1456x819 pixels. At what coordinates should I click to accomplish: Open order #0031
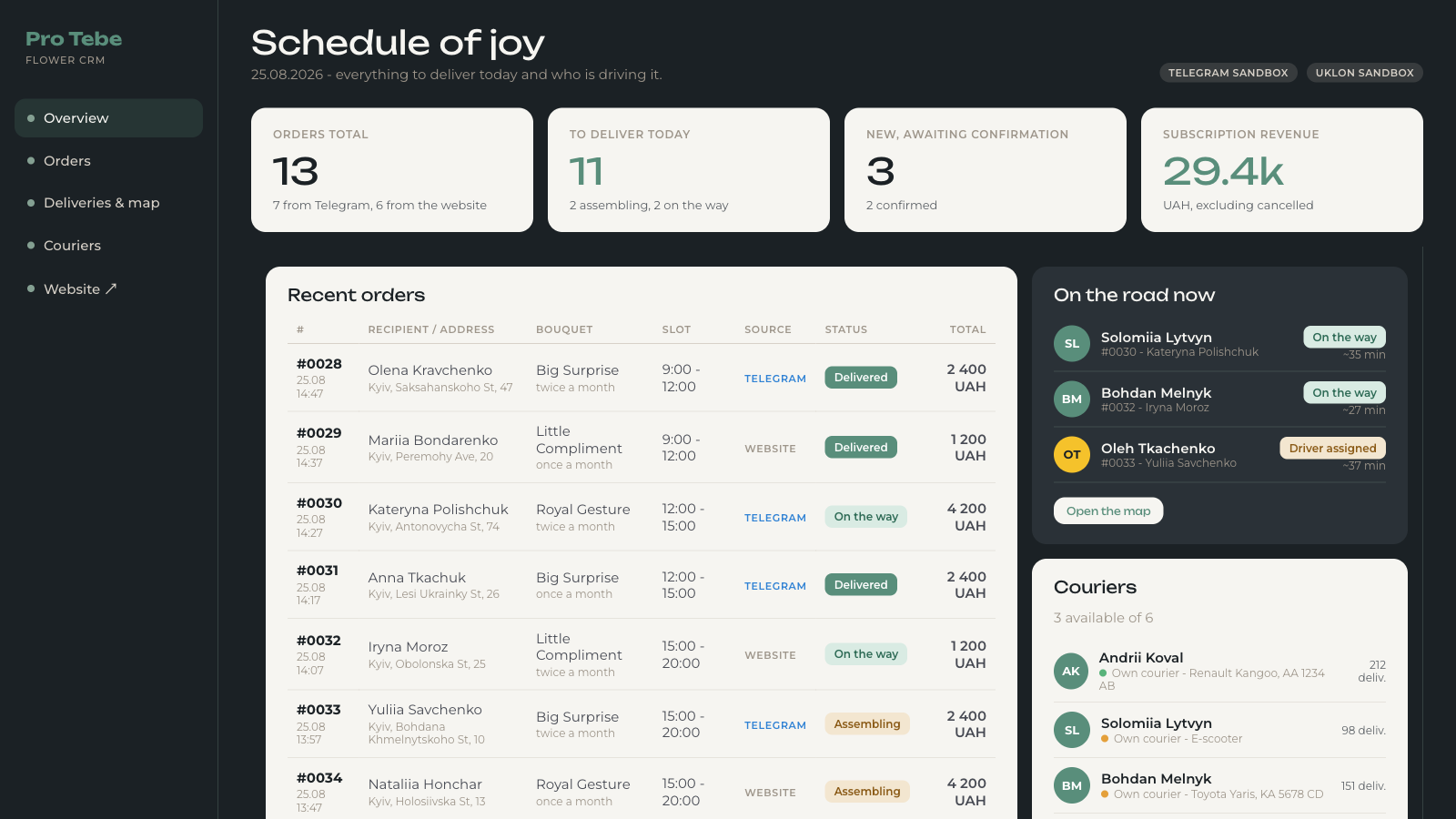[x=318, y=571]
